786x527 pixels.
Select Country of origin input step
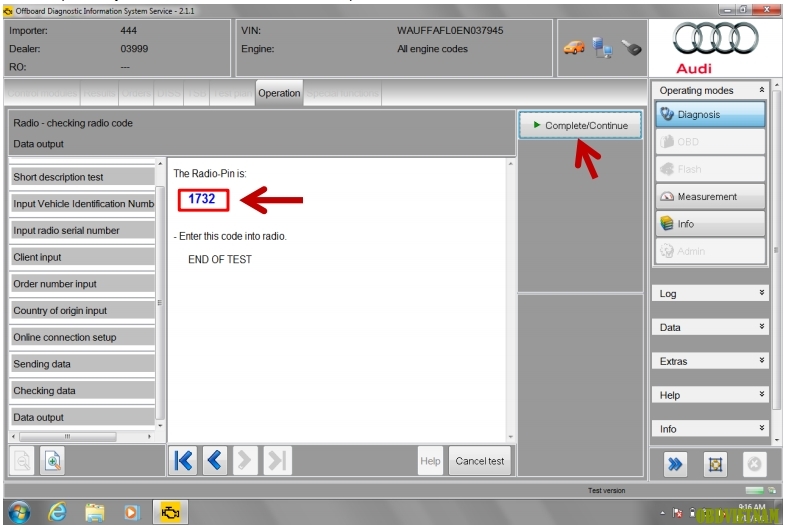click(x=82, y=310)
